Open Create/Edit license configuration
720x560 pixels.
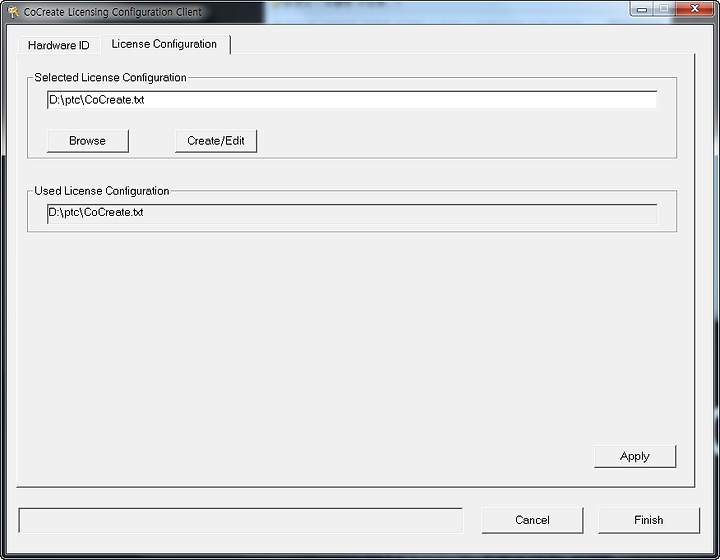tap(216, 141)
